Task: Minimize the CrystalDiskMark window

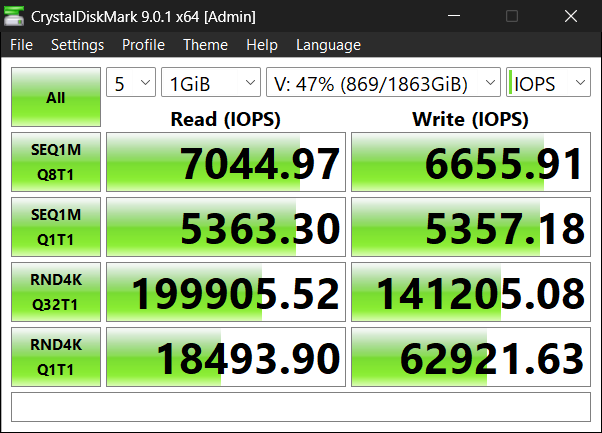Action: [x=454, y=16]
